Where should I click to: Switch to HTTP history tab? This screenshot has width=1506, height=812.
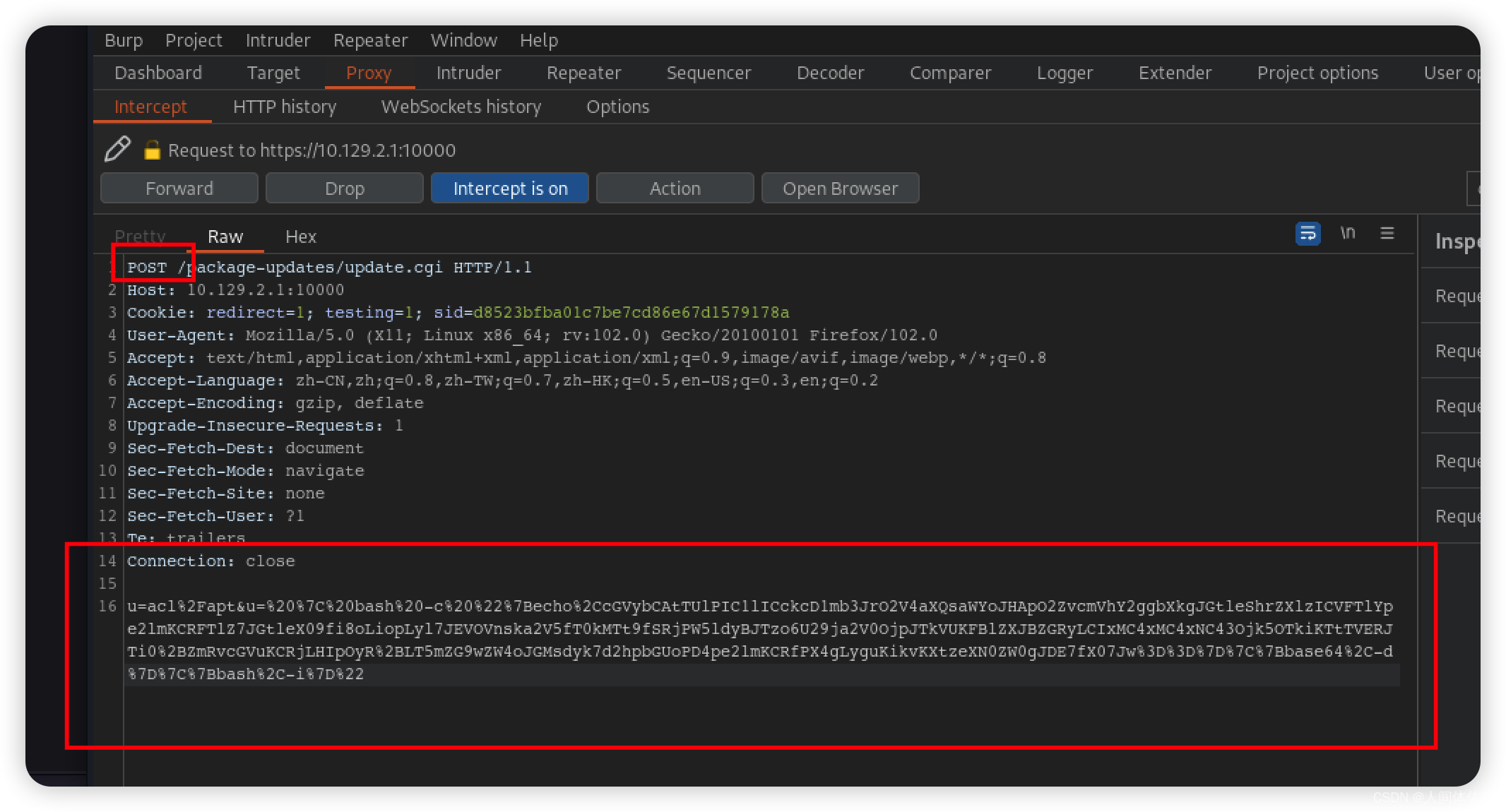click(x=284, y=106)
